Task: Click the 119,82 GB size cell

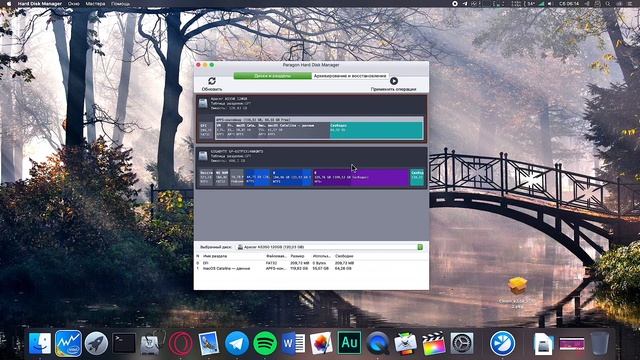Action: coord(299,269)
